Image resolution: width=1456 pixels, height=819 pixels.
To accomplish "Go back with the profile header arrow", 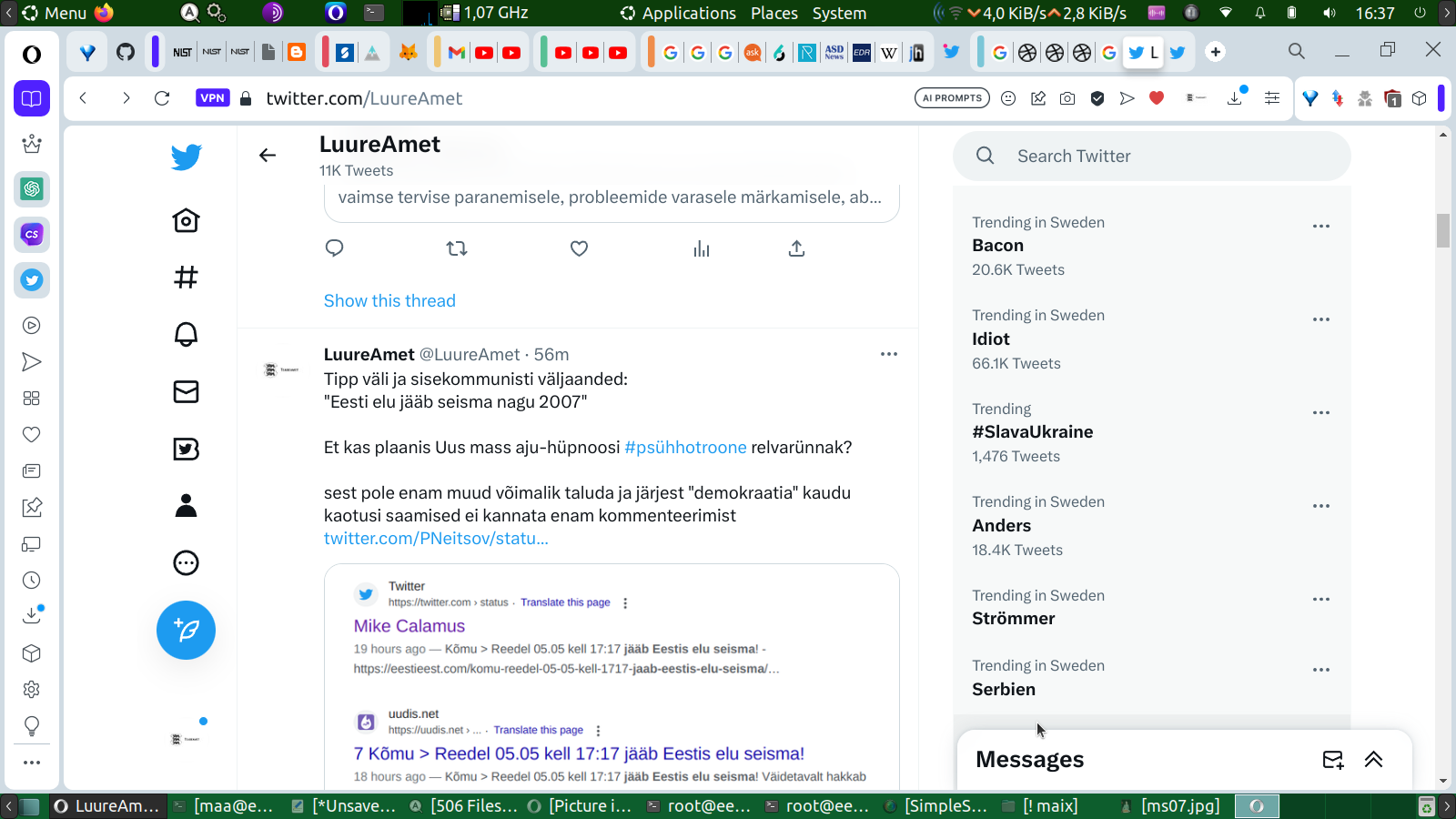I will (x=268, y=156).
